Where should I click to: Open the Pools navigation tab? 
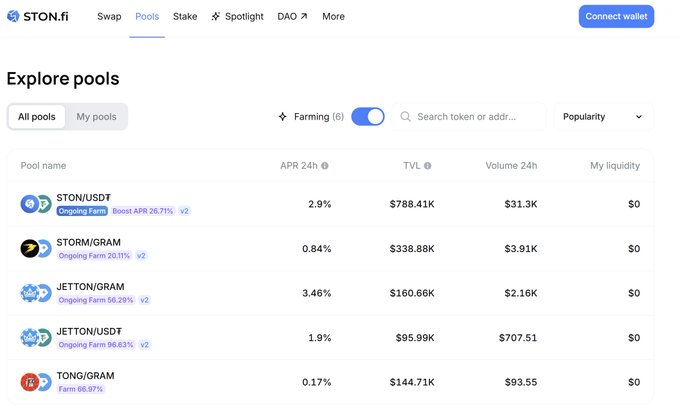147,16
